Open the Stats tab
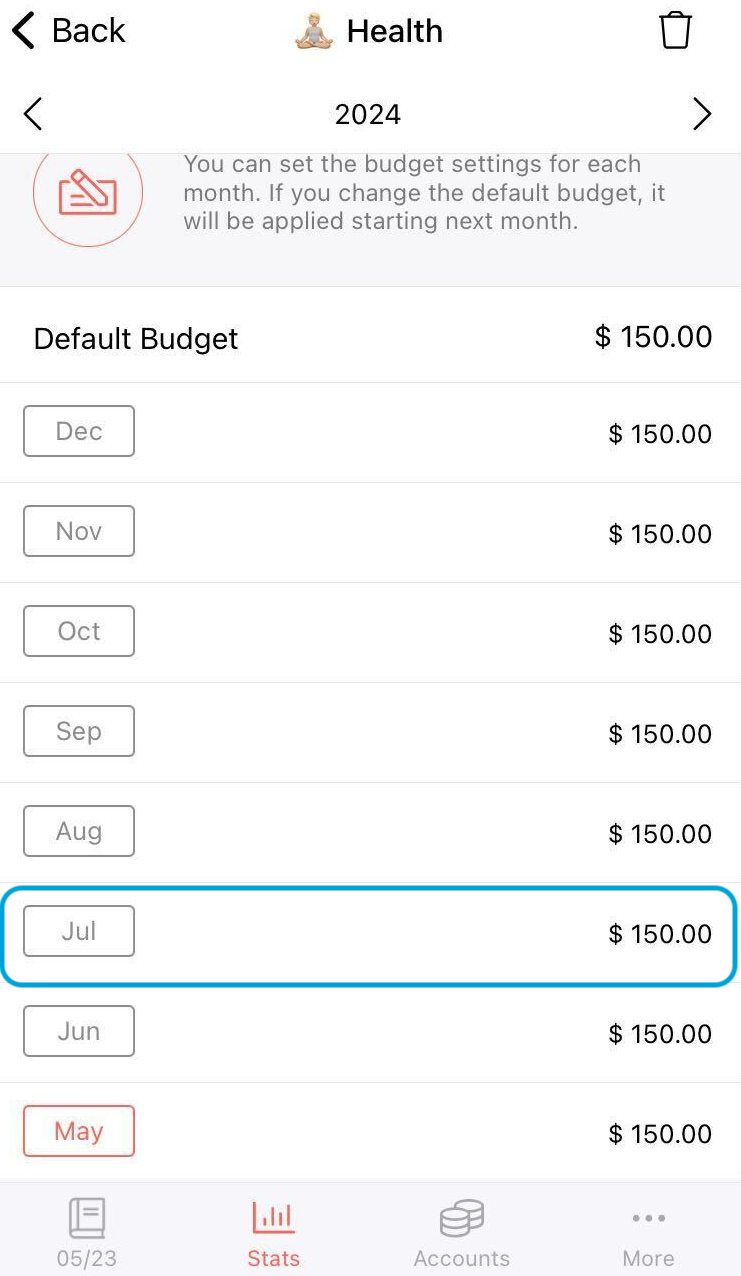This screenshot has width=741, height=1276. click(273, 1233)
